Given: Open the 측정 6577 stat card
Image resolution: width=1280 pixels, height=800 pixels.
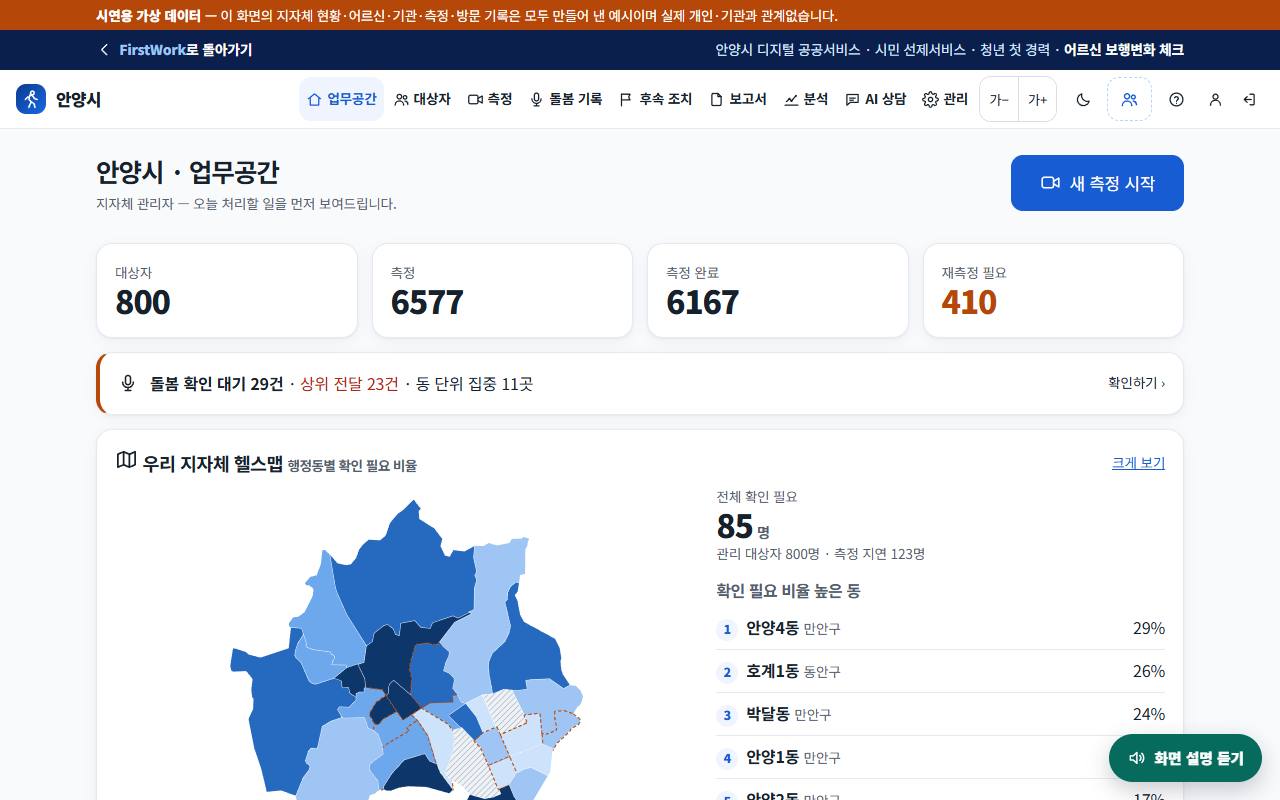Looking at the screenshot, I should coord(502,291).
